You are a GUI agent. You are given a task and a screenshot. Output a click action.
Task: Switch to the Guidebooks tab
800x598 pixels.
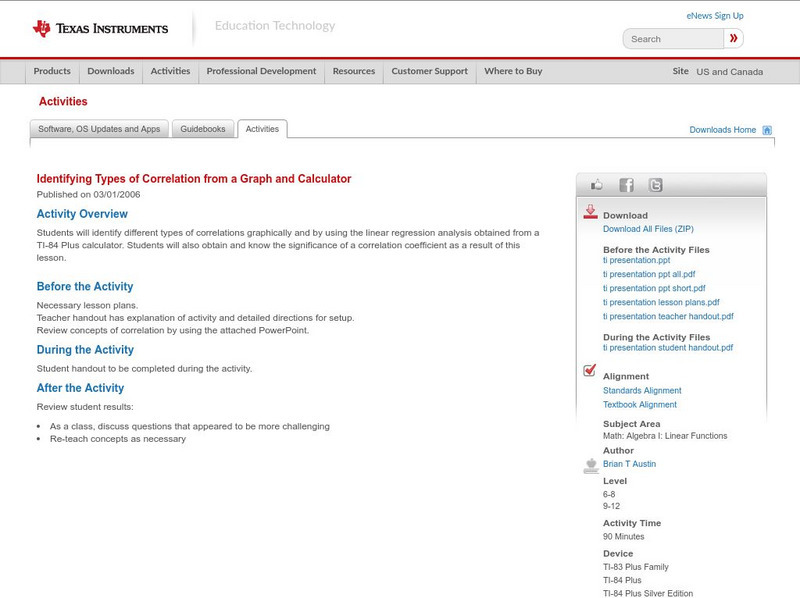tap(203, 129)
